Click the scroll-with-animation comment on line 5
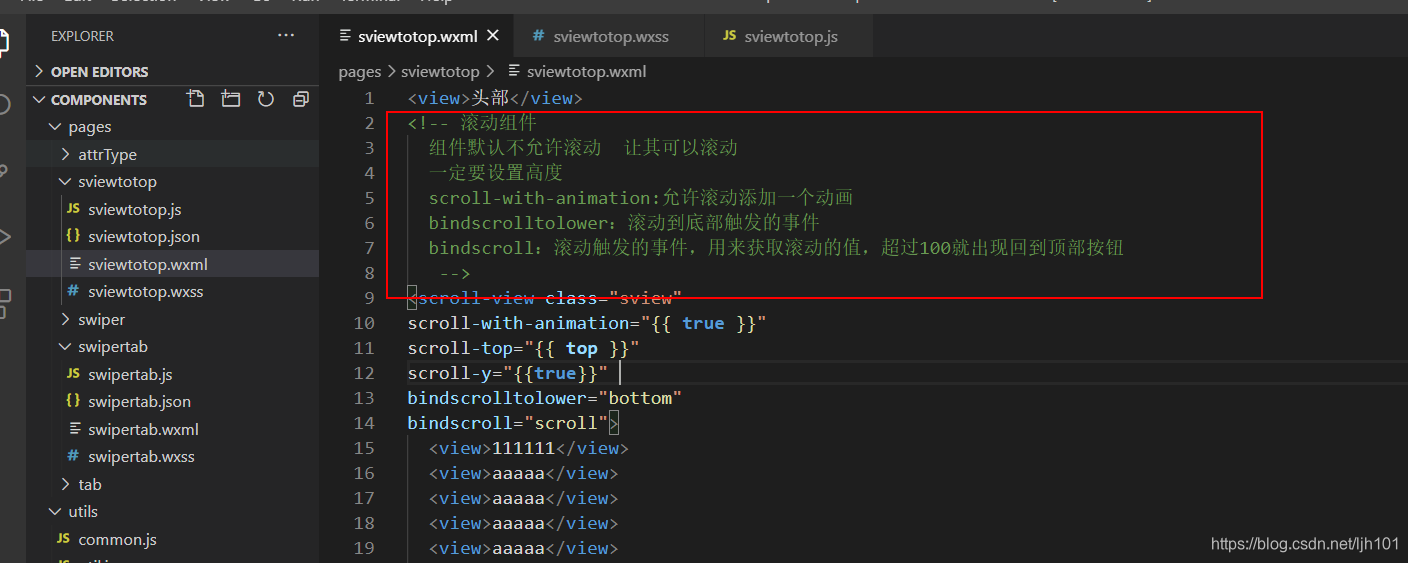The image size is (1408, 563). [641, 198]
